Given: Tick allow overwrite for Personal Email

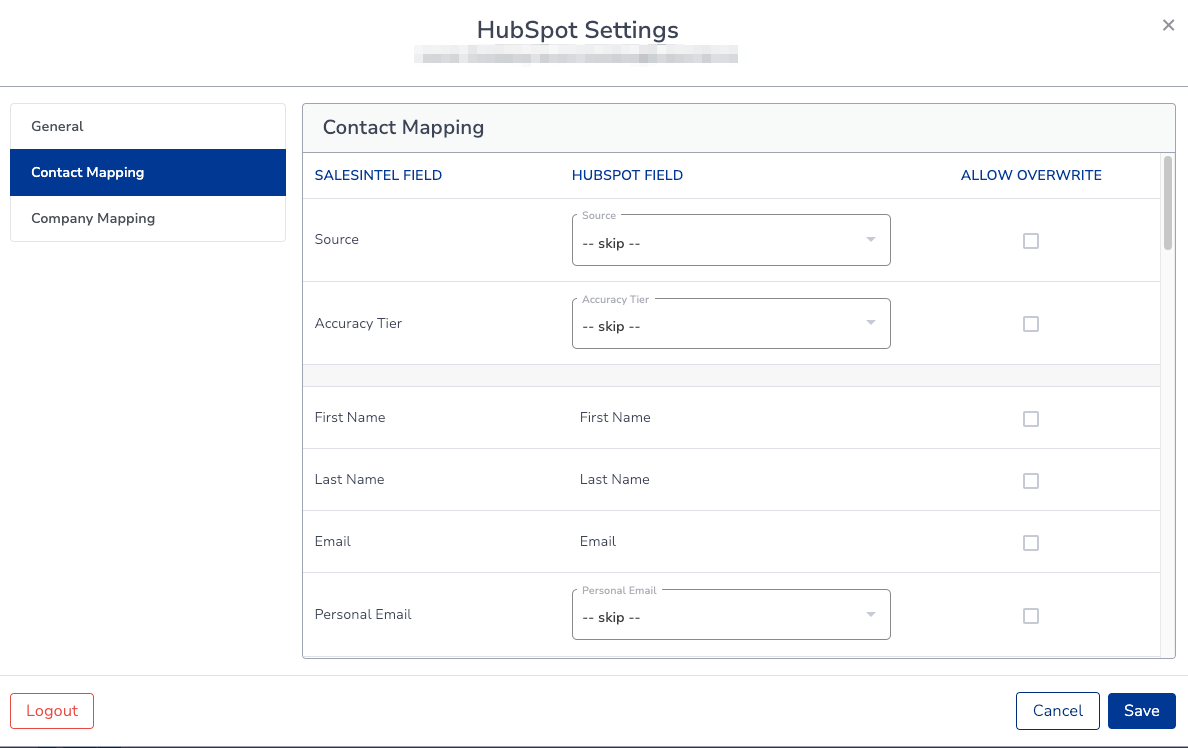Looking at the screenshot, I should pyautogui.click(x=1030, y=616).
